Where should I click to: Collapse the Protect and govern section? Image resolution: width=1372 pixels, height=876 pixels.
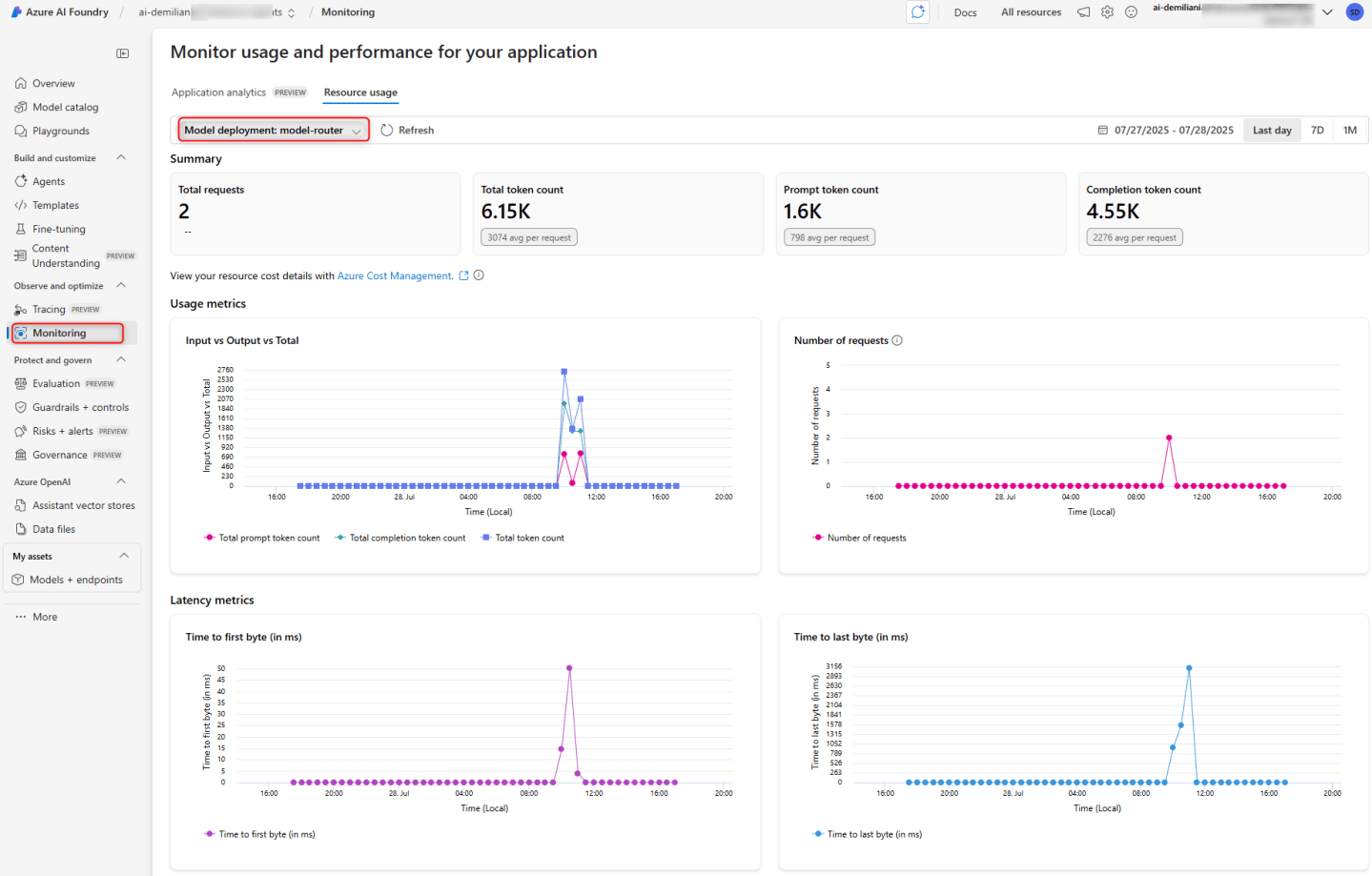click(x=121, y=360)
